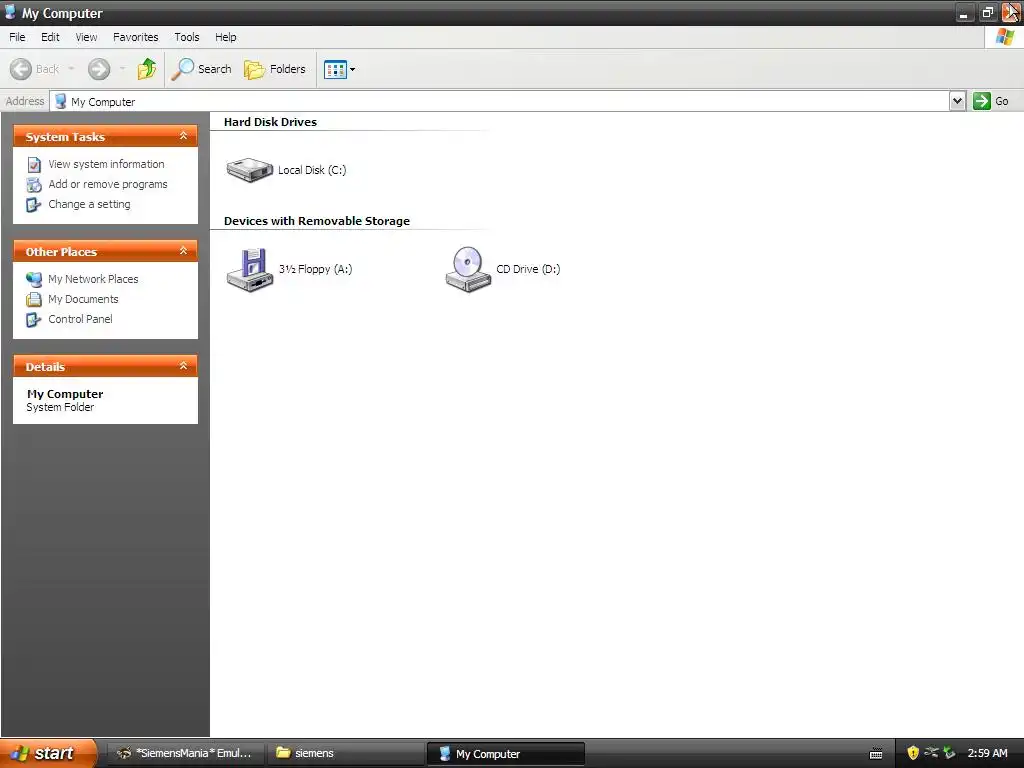This screenshot has height=768, width=1024.
Task: Open the File menu
Action: click(17, 37)
